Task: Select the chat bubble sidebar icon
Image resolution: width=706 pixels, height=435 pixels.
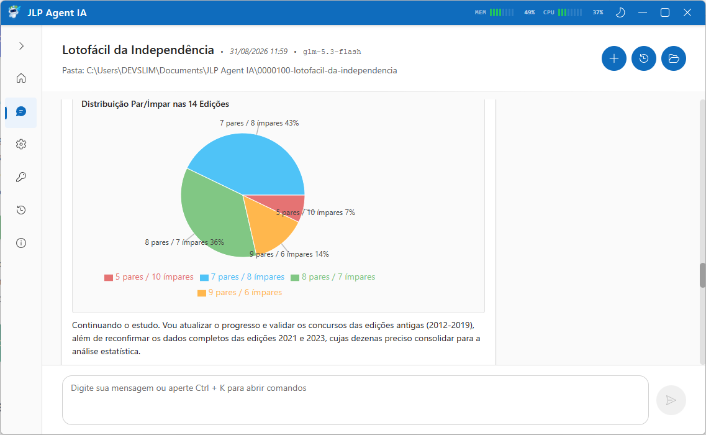Action: click(x=21, y=112)
